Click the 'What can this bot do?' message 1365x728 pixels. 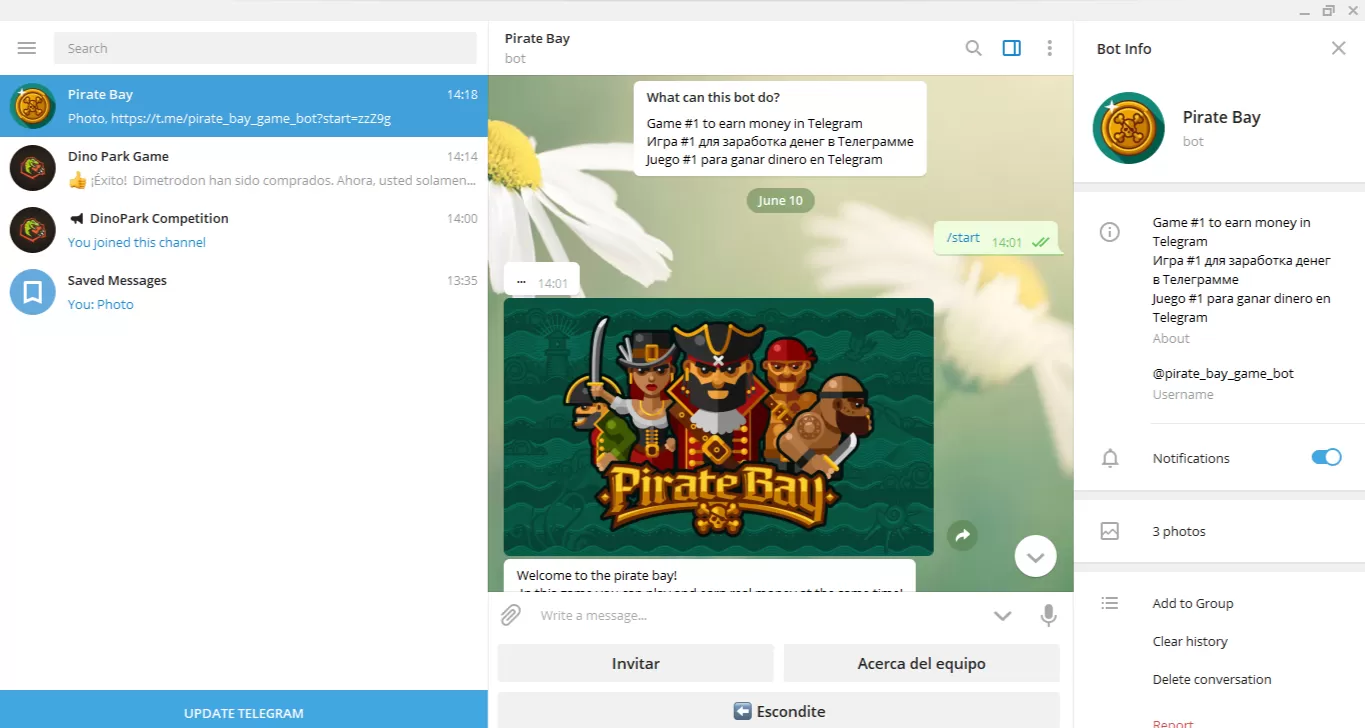pos(780,129)
